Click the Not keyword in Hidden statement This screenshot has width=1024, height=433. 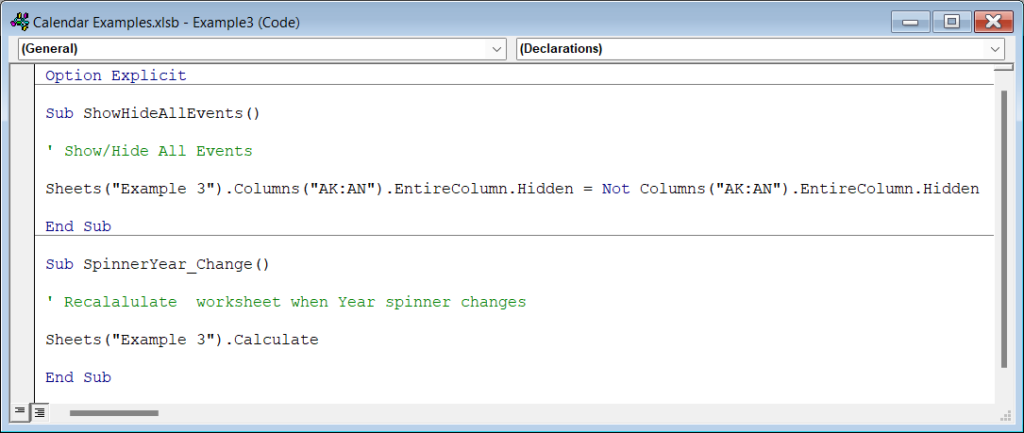[615, 189]
